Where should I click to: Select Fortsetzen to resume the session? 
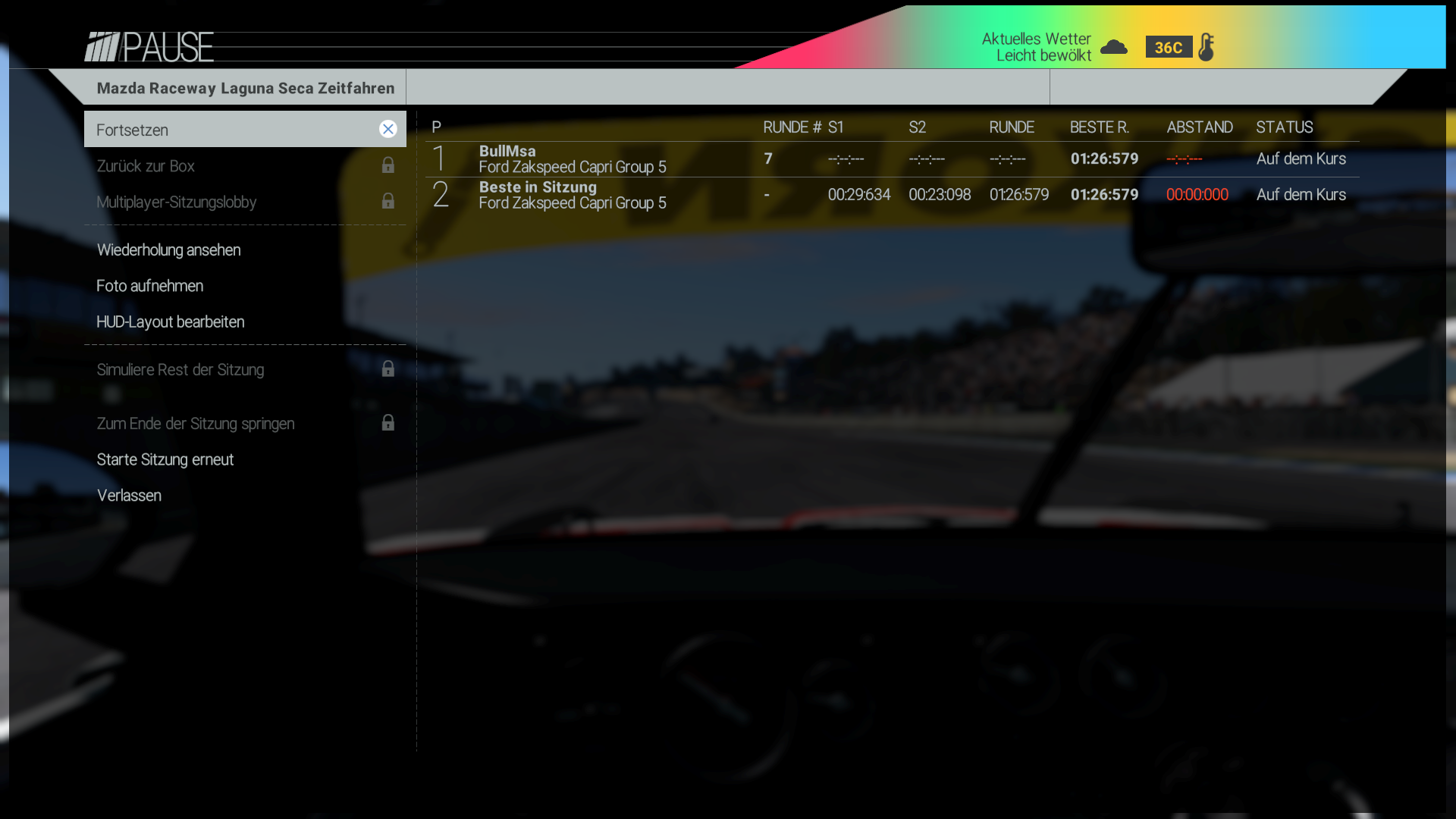pyautogui.click(x=245, y=129)
